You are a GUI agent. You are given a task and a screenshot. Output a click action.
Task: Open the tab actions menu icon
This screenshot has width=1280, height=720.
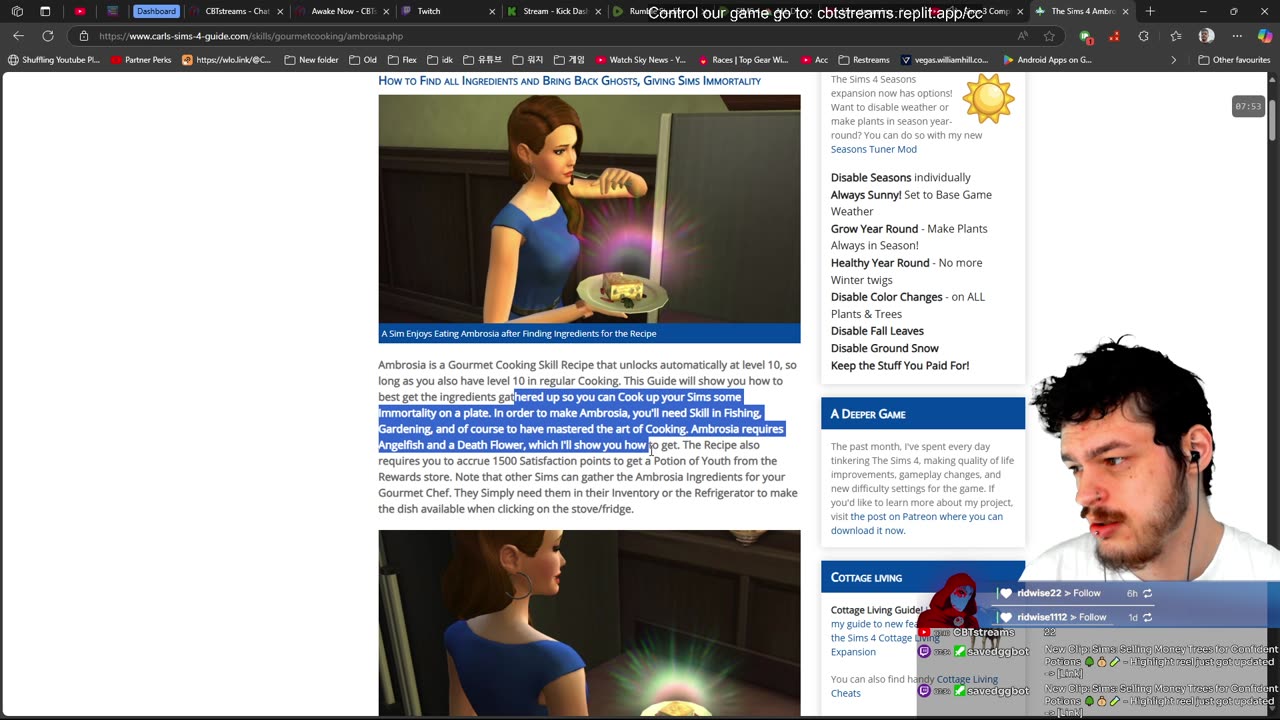pos(45,11)
